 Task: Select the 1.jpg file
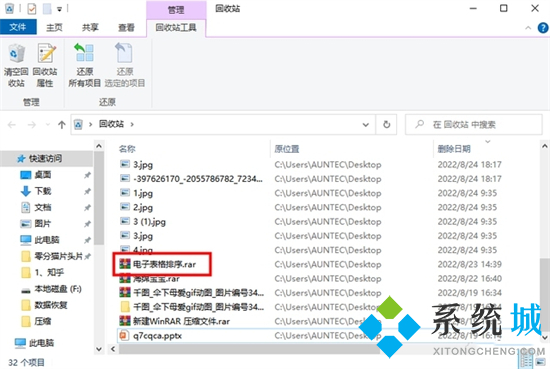tap(143, 193)
